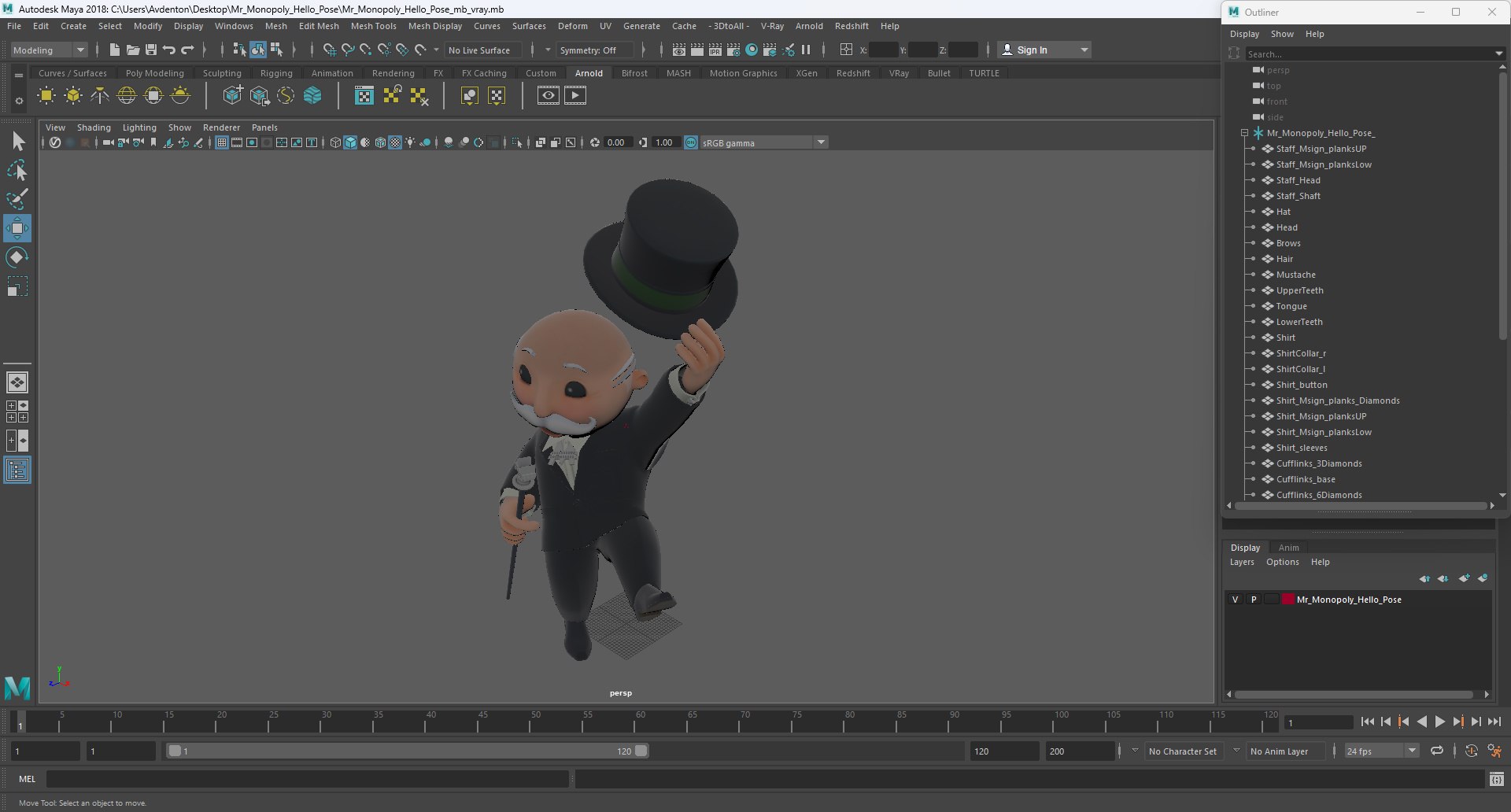Expand the Hat node
Screen dimensions: 1511x812
(1254, 212)
